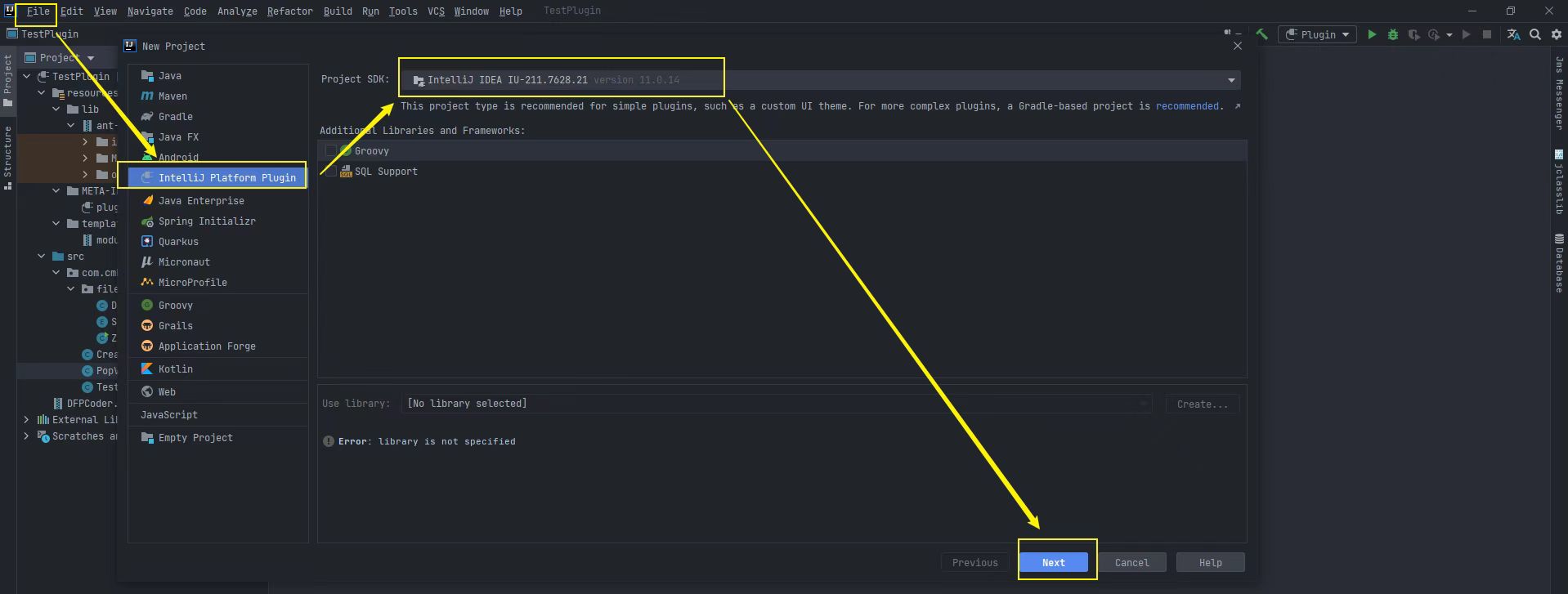Open Search Everywhere magnifier icon
Viewport: 1568px width, 594px height.
click(x=1535, y=34)
